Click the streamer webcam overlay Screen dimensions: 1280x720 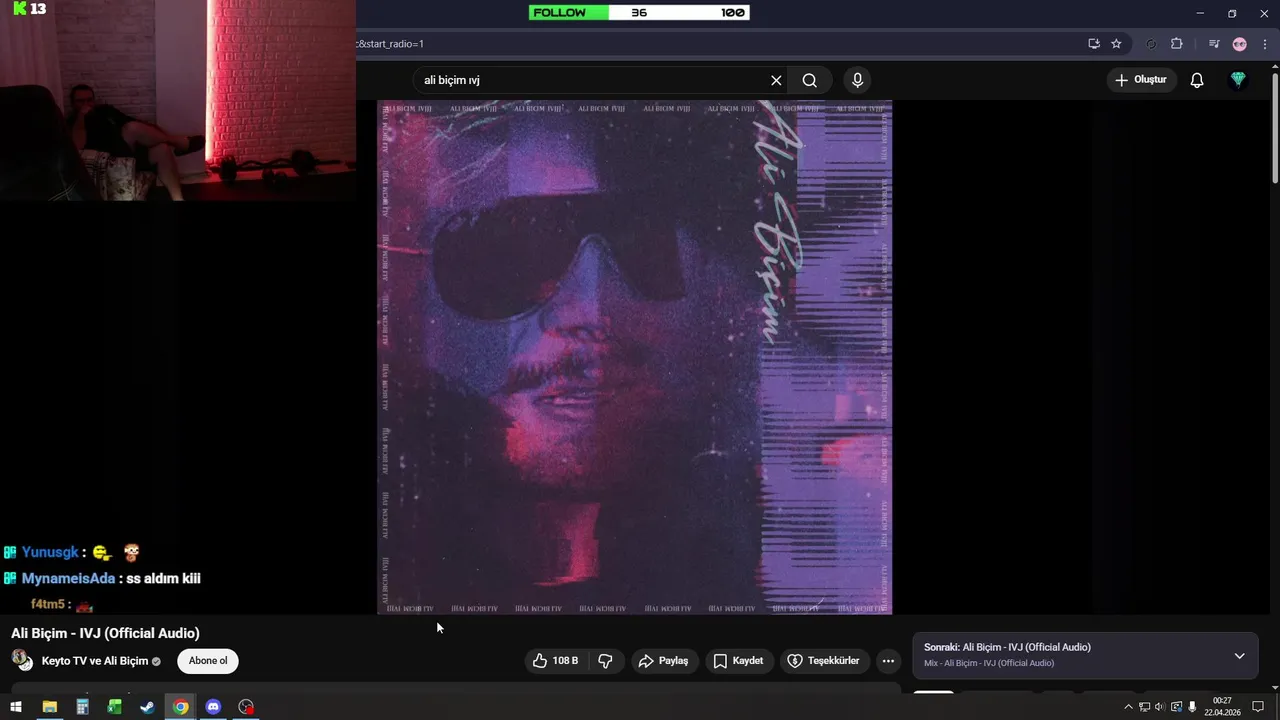(178, 100)
